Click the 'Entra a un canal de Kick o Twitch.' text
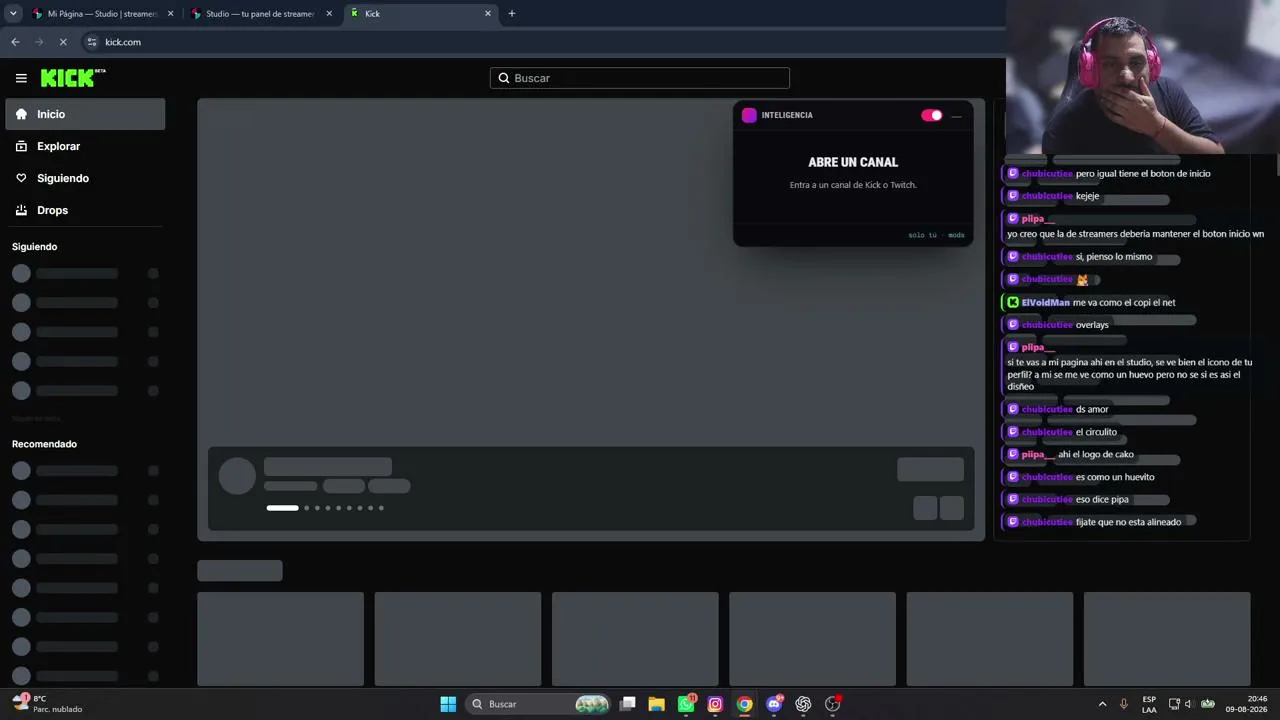 853,185
